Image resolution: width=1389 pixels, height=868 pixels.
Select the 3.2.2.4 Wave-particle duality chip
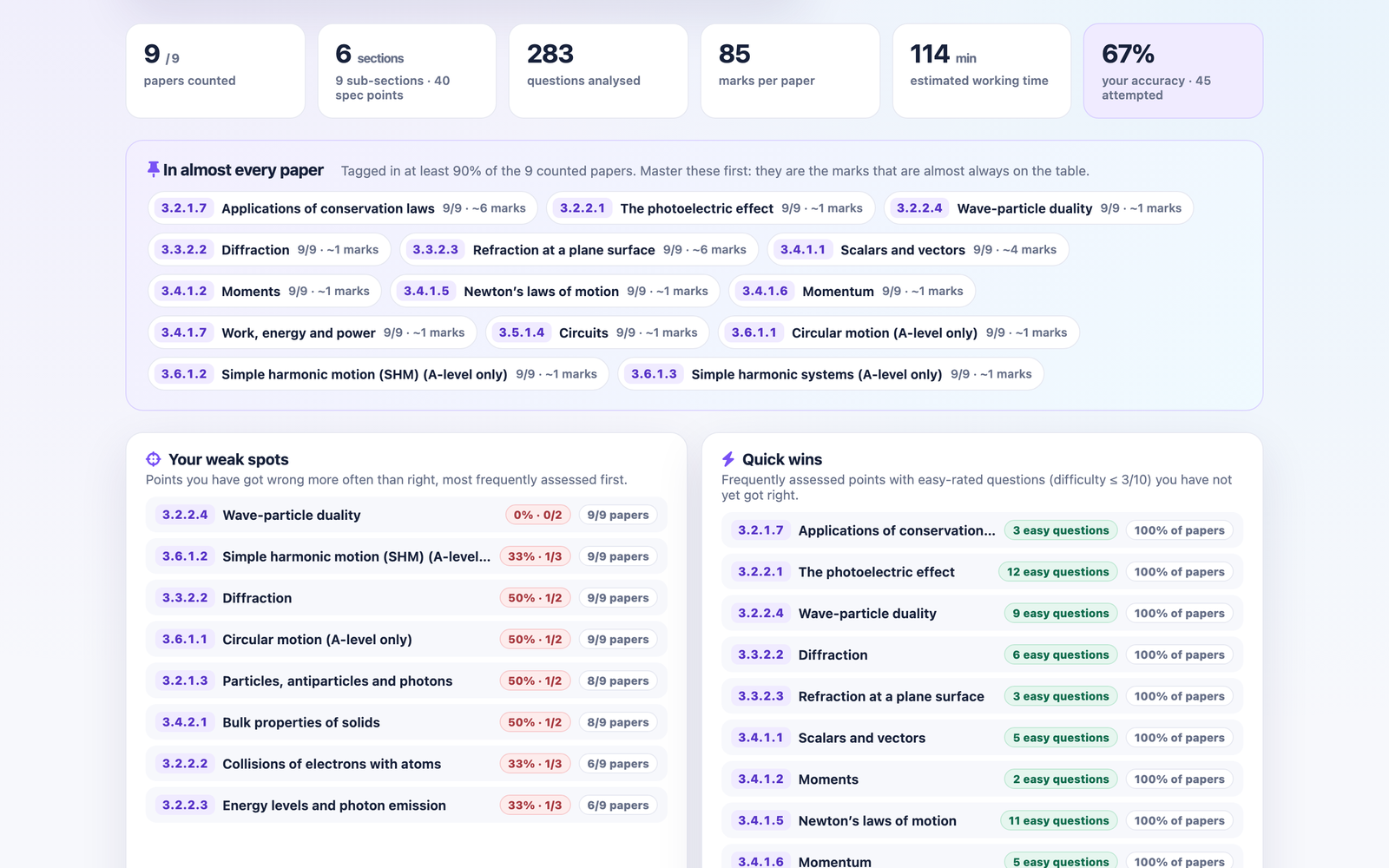pyautogui.click(x=1038, y=208)
